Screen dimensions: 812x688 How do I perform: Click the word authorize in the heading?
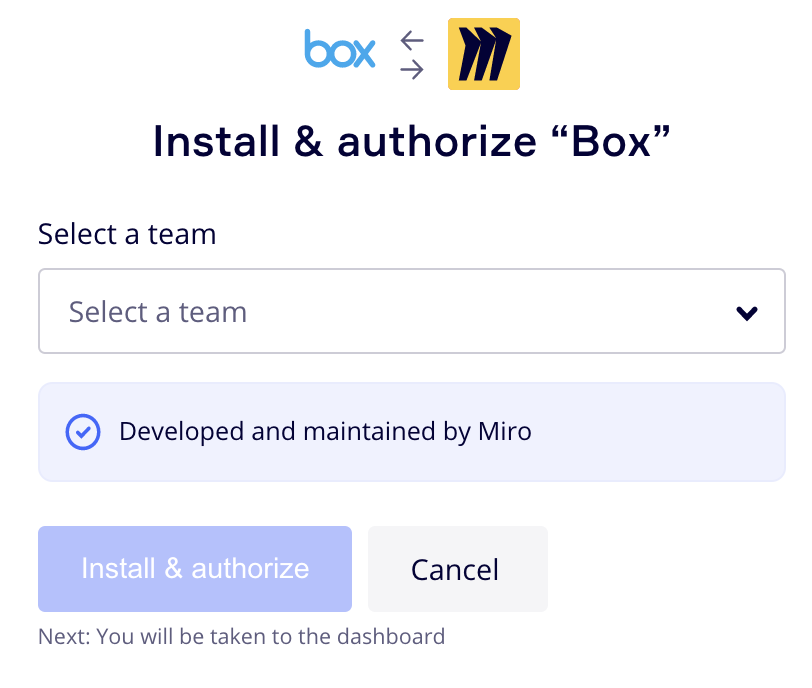[437, 142]
